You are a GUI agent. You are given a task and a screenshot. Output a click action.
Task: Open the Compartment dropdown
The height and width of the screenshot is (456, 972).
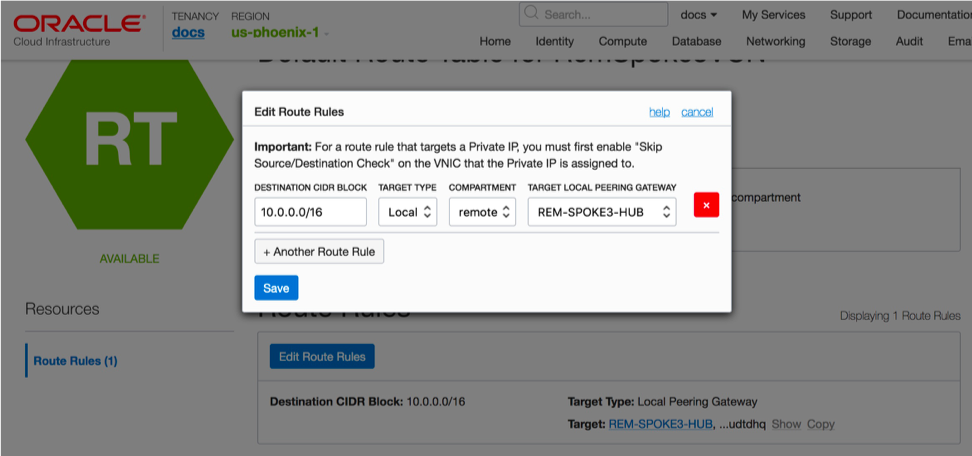pos(482,212)
